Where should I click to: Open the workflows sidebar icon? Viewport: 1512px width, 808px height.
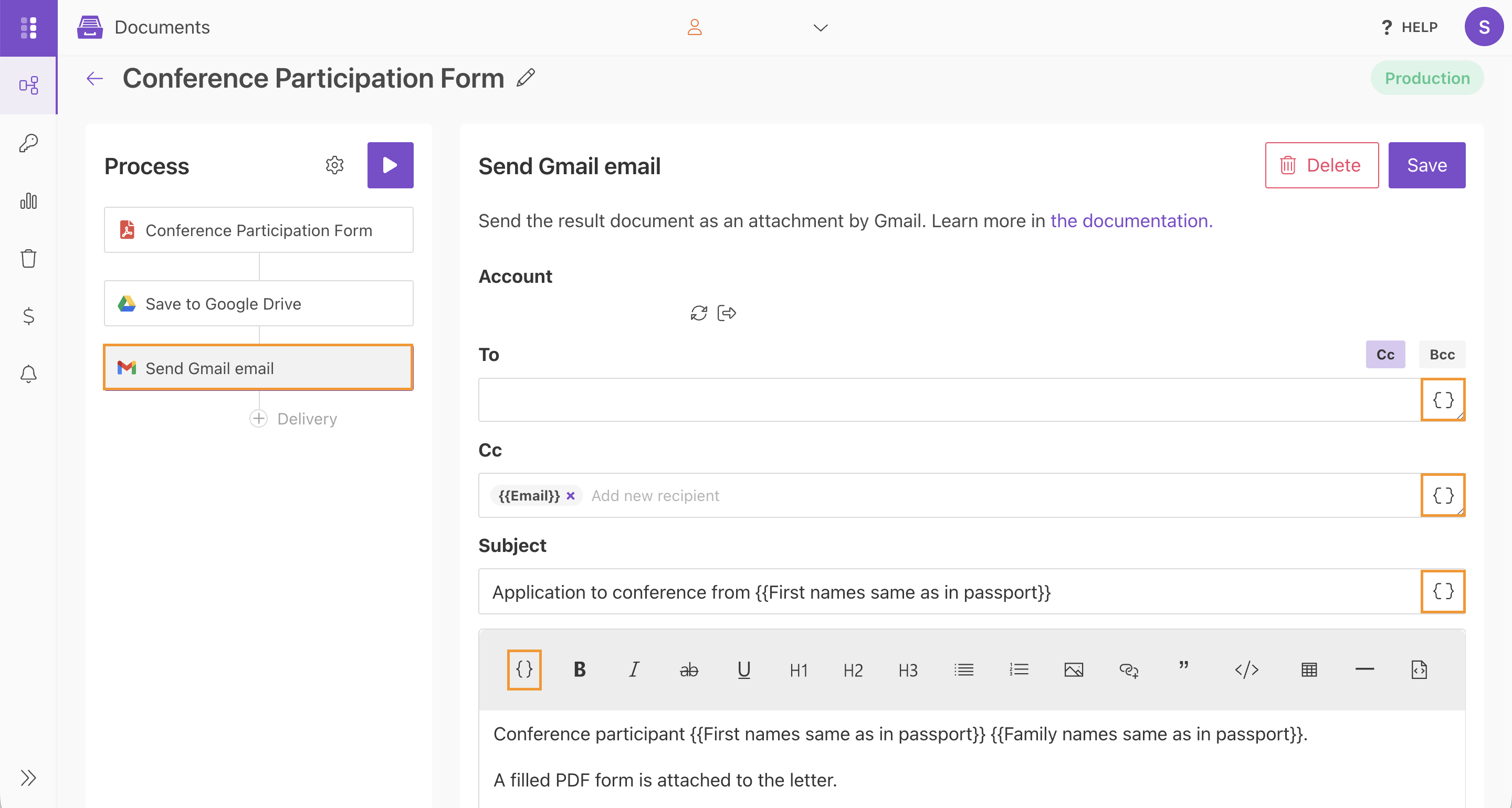coord(28,86)
